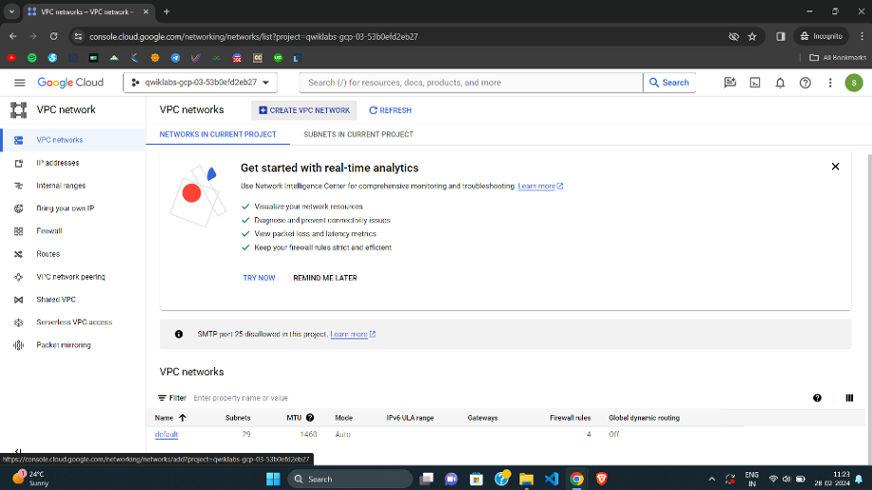872x490 pixels.
Task: Click MTU column help icon
Action: click(310, 418)
